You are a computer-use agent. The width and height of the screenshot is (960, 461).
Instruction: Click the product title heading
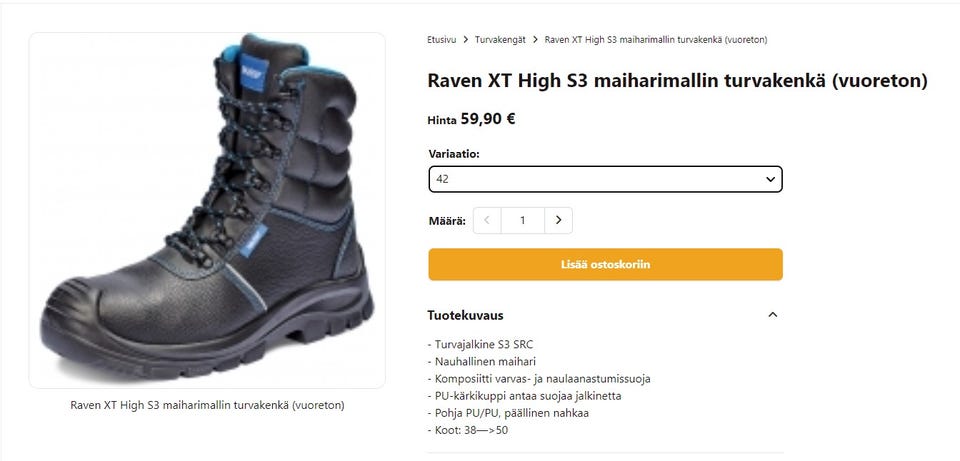tap(677, 81)
